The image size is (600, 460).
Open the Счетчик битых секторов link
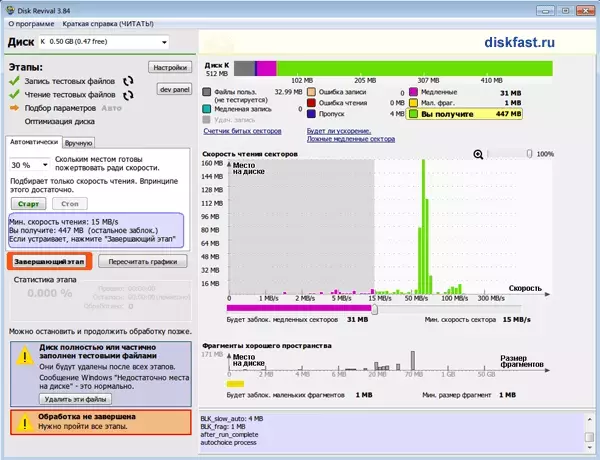click(x=242, y=131)
